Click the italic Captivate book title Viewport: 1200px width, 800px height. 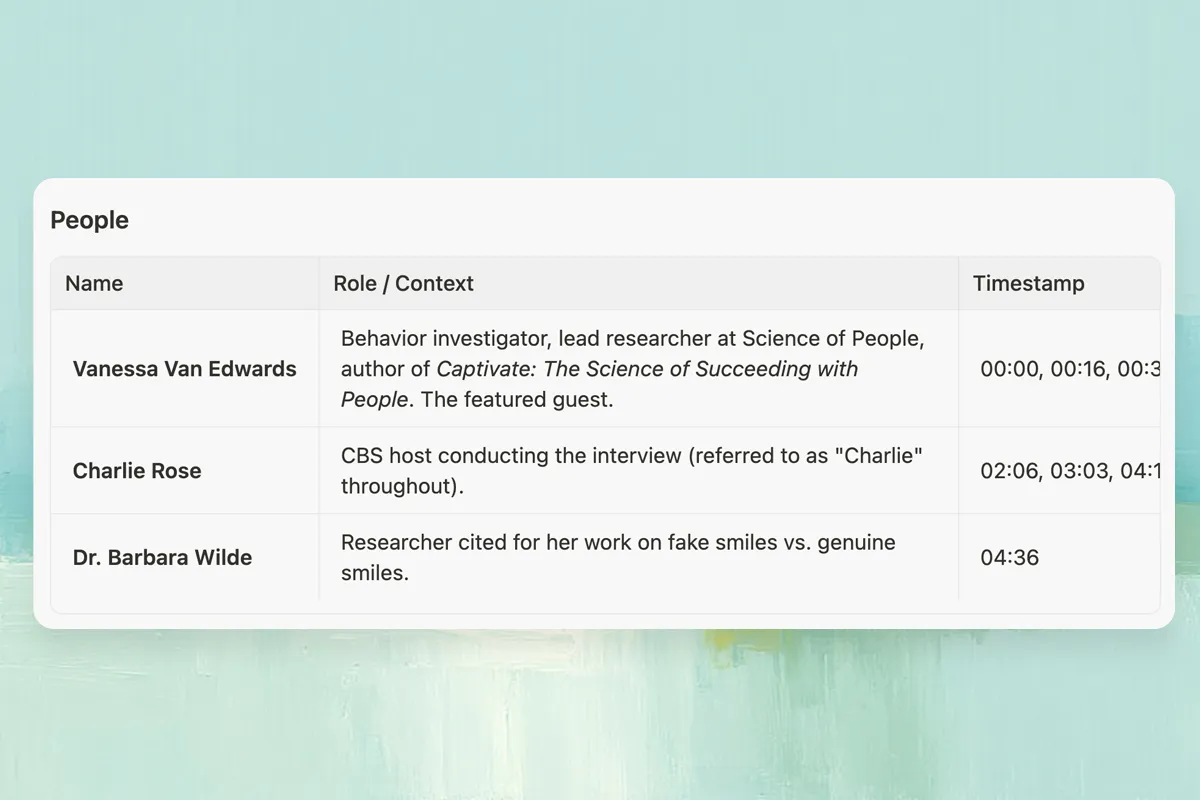pos(646,369)
